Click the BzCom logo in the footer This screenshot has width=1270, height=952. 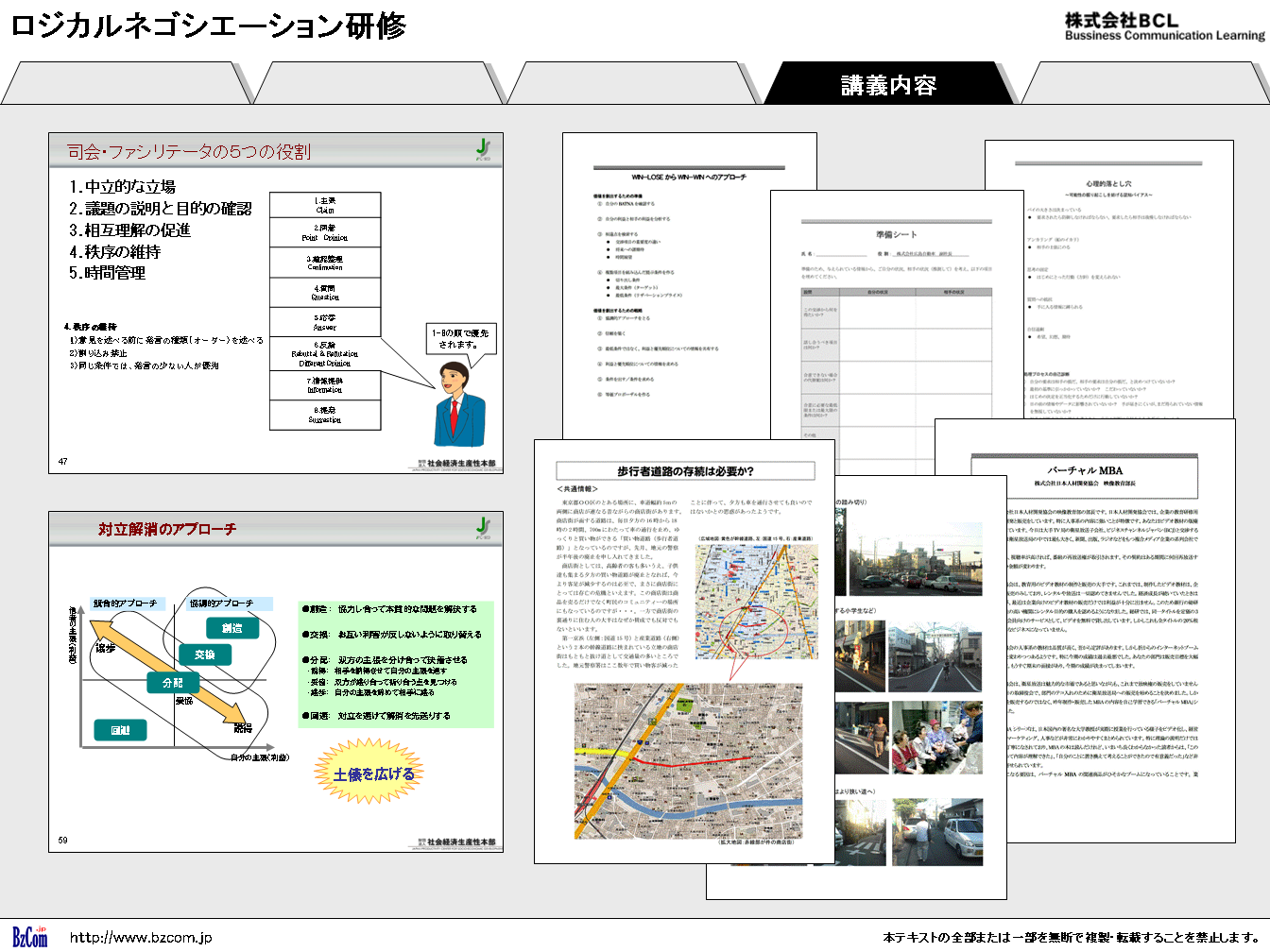[x=30, y=936]
